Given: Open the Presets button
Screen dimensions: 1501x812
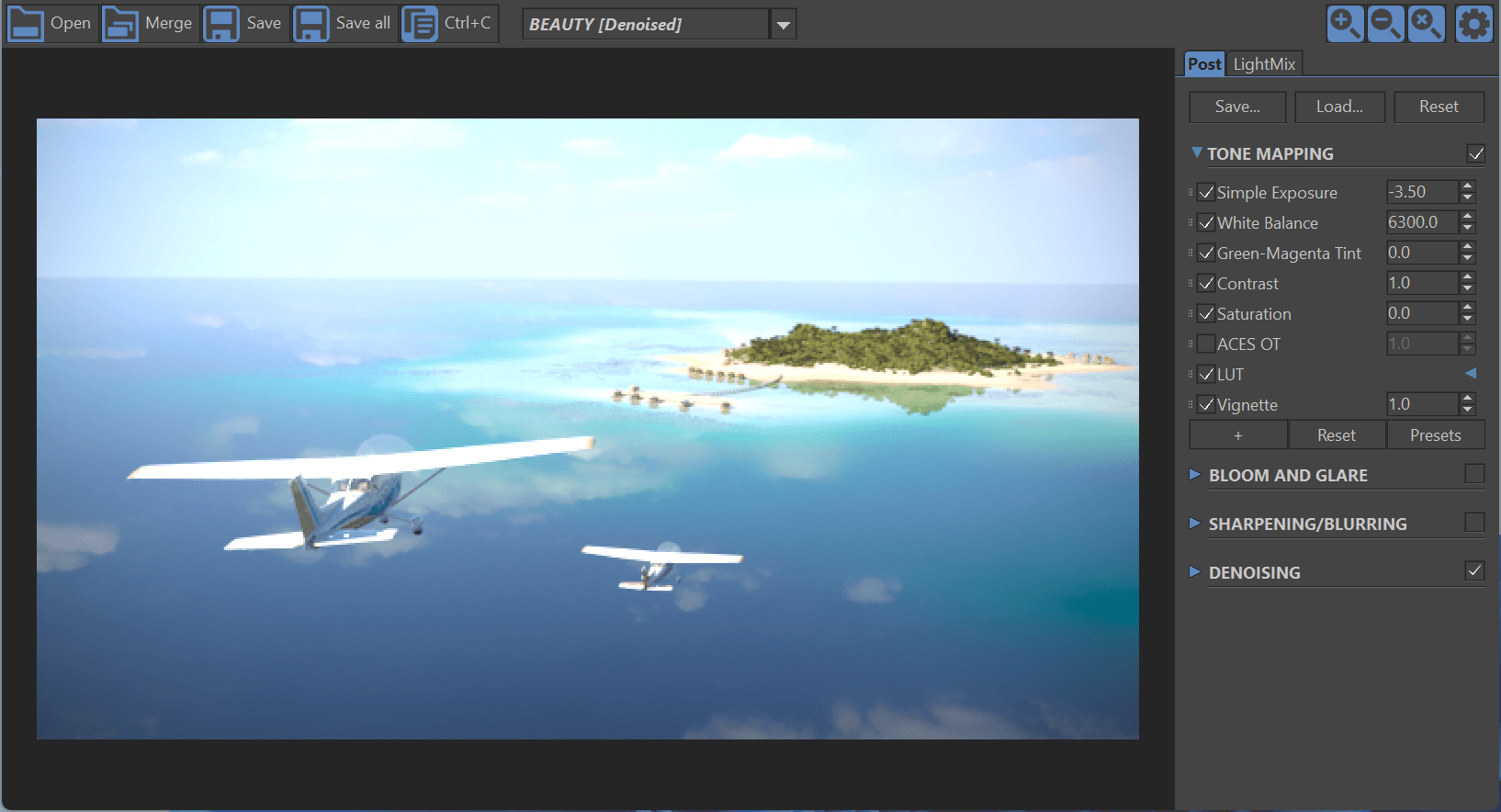Looking at the screenshot, I should tap(1435, 435).
